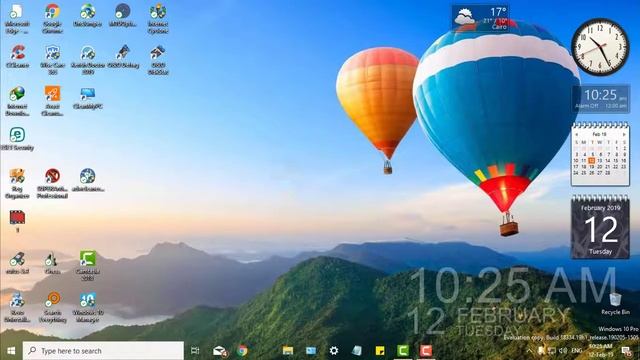
Task: Open the Settings gear in the taskbar
Action: tap(334, 351)
